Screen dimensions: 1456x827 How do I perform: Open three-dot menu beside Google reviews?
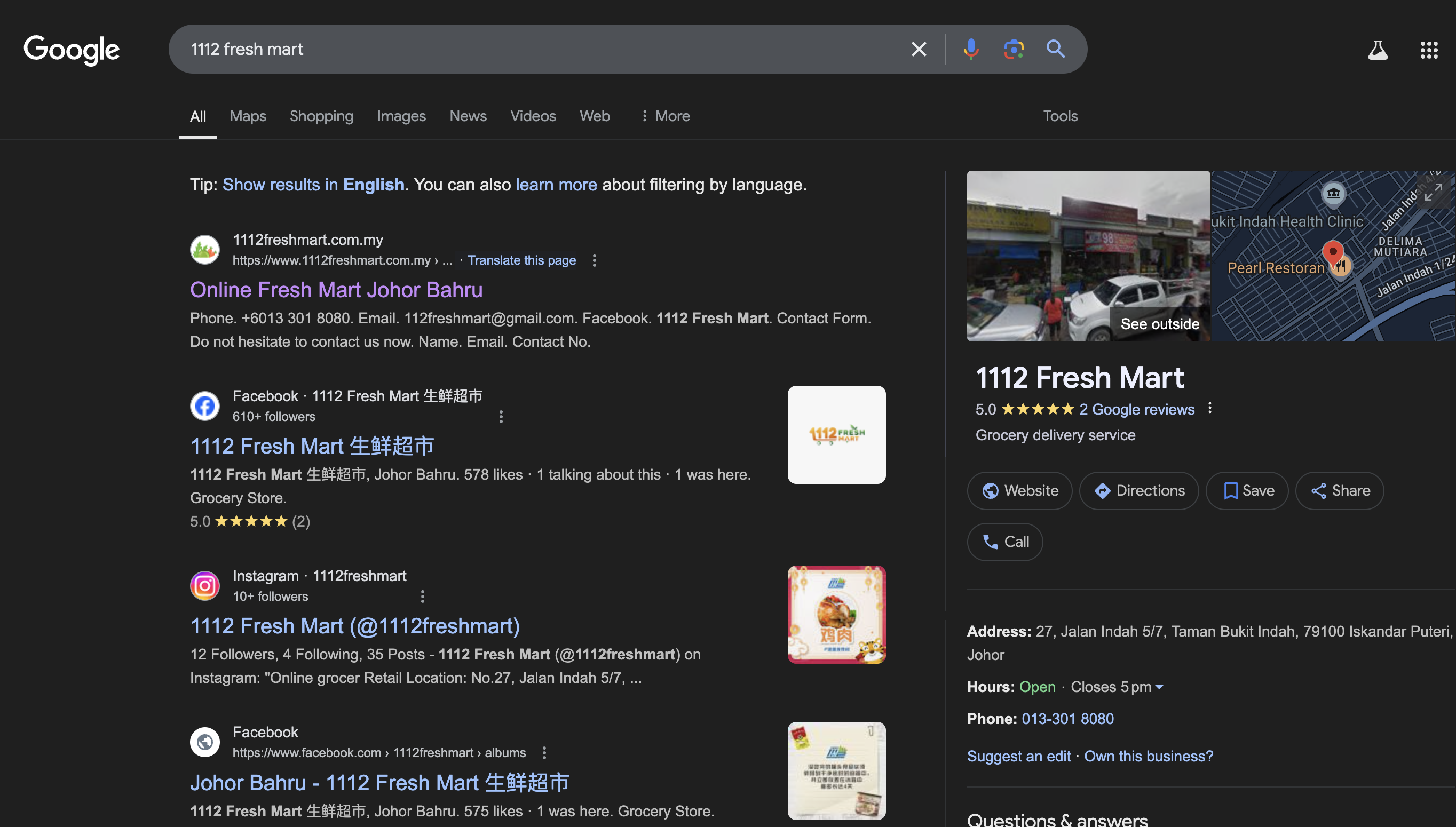pos(1209,408)
